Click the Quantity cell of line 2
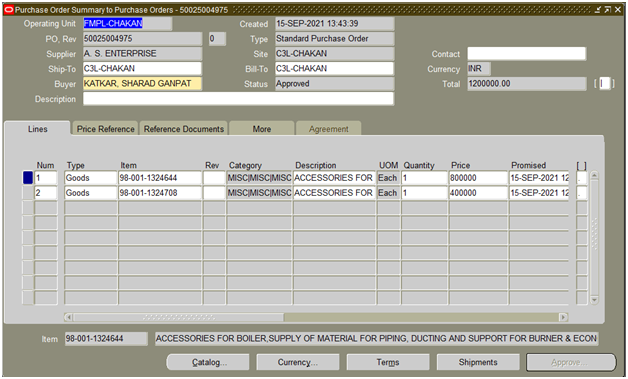Screen dimensions: 628x379 coord(425,193)
